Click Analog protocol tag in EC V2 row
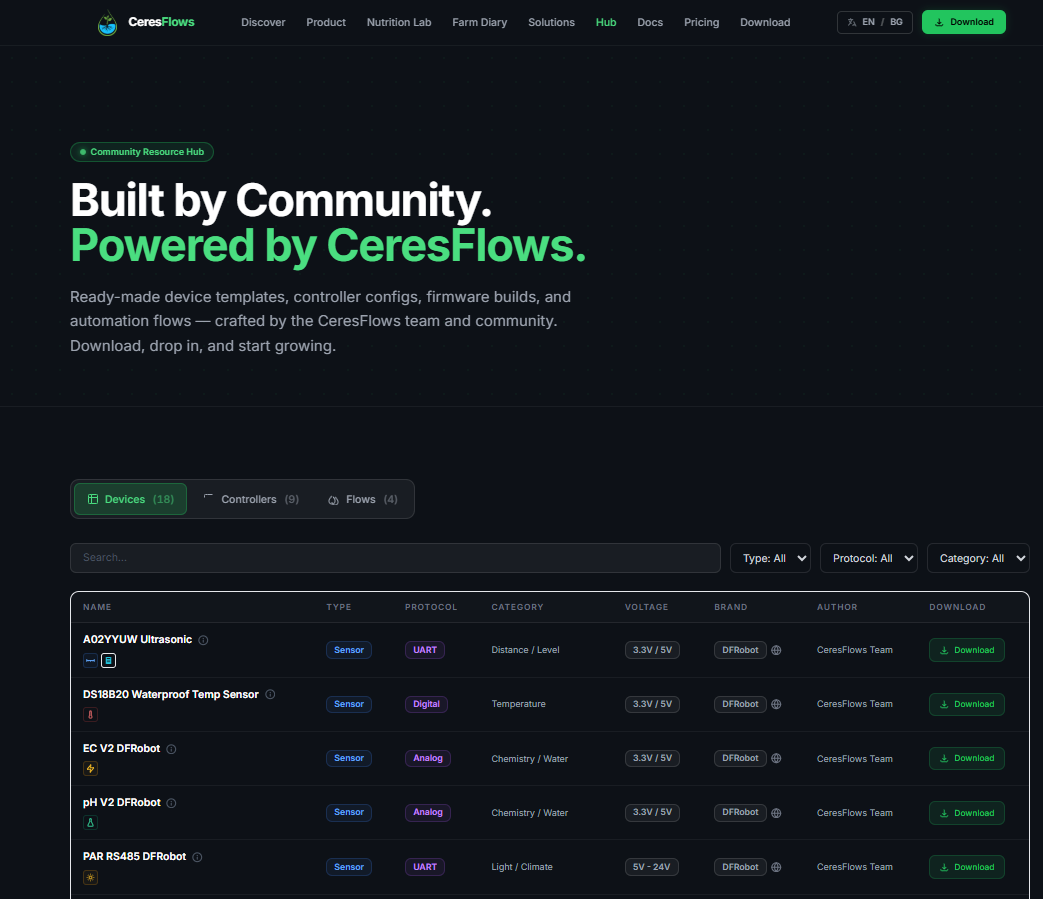The width and height of the screenshot is (1043, 899). point(428,758)
